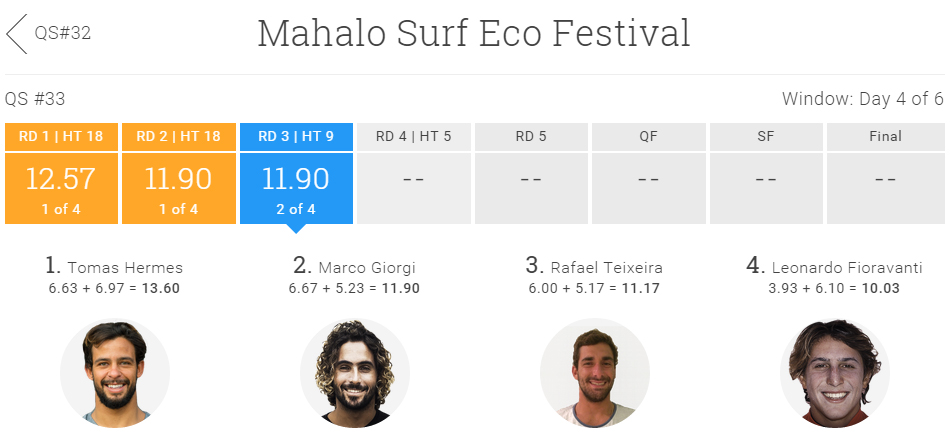Select the RD 2 | HT 18 tab

coord(178,136)
